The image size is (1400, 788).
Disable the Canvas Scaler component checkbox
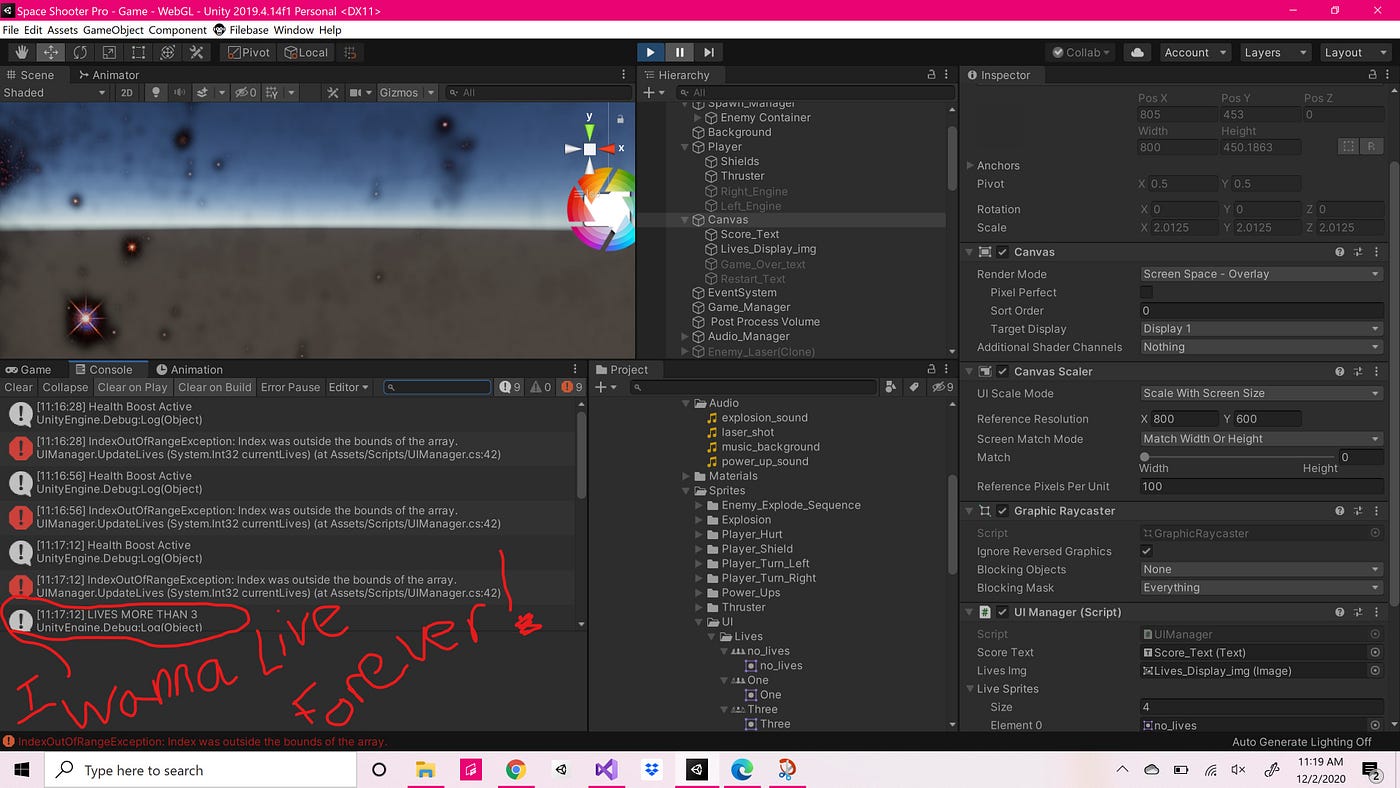click(1003, 371)
